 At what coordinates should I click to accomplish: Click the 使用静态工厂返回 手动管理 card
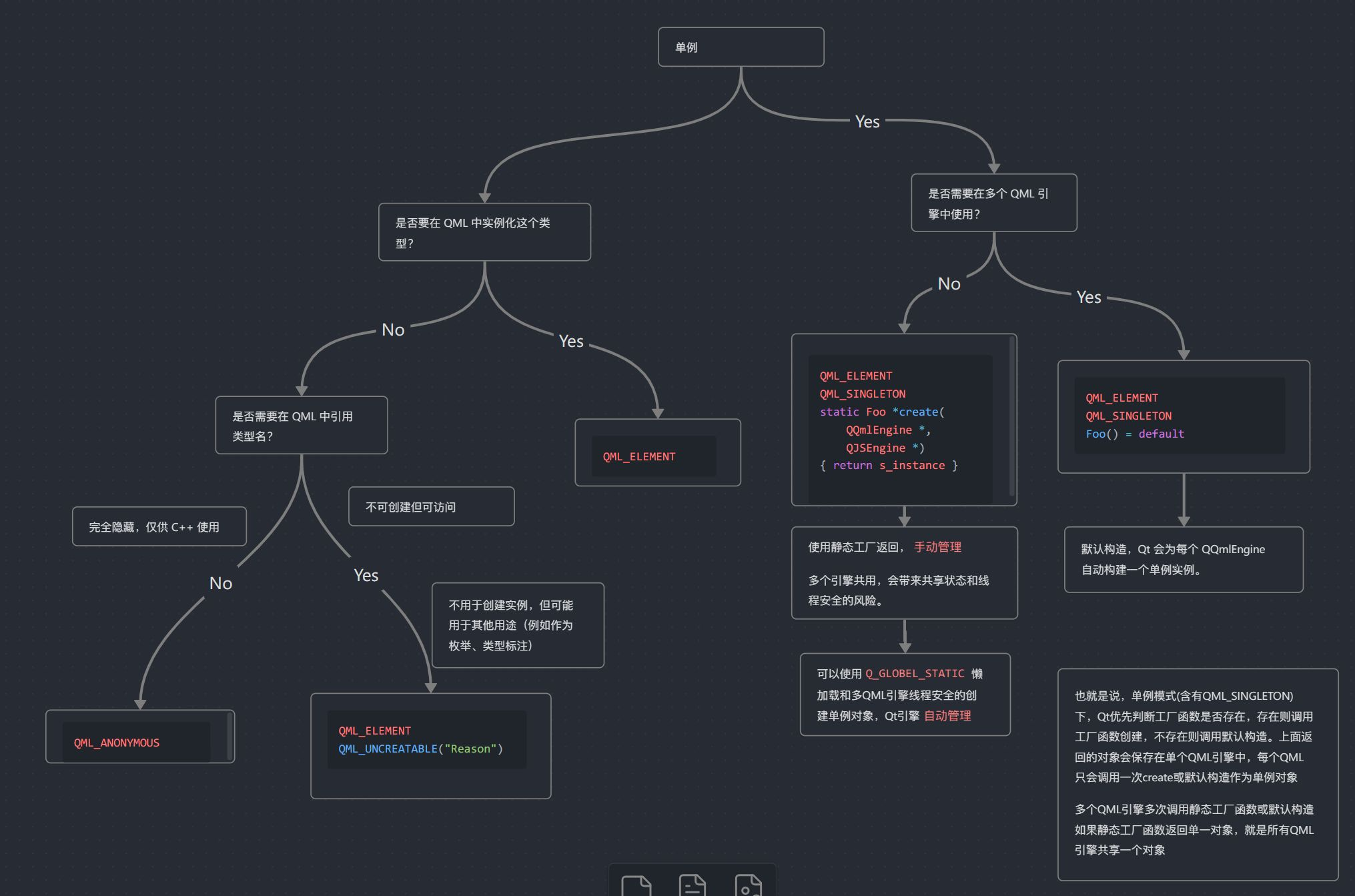tap(904, 573)
